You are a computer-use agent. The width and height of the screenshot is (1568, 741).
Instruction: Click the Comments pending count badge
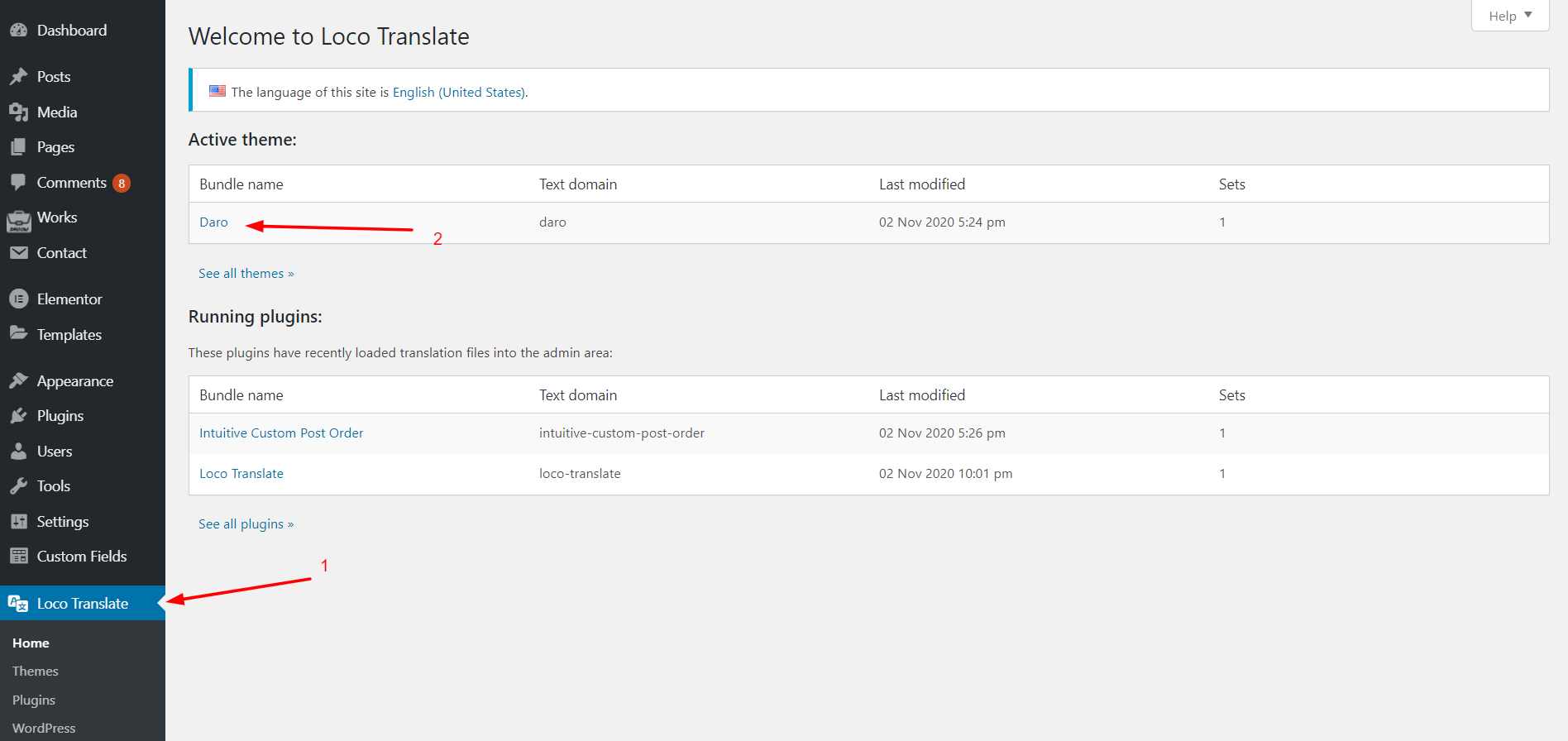(122, 184)
